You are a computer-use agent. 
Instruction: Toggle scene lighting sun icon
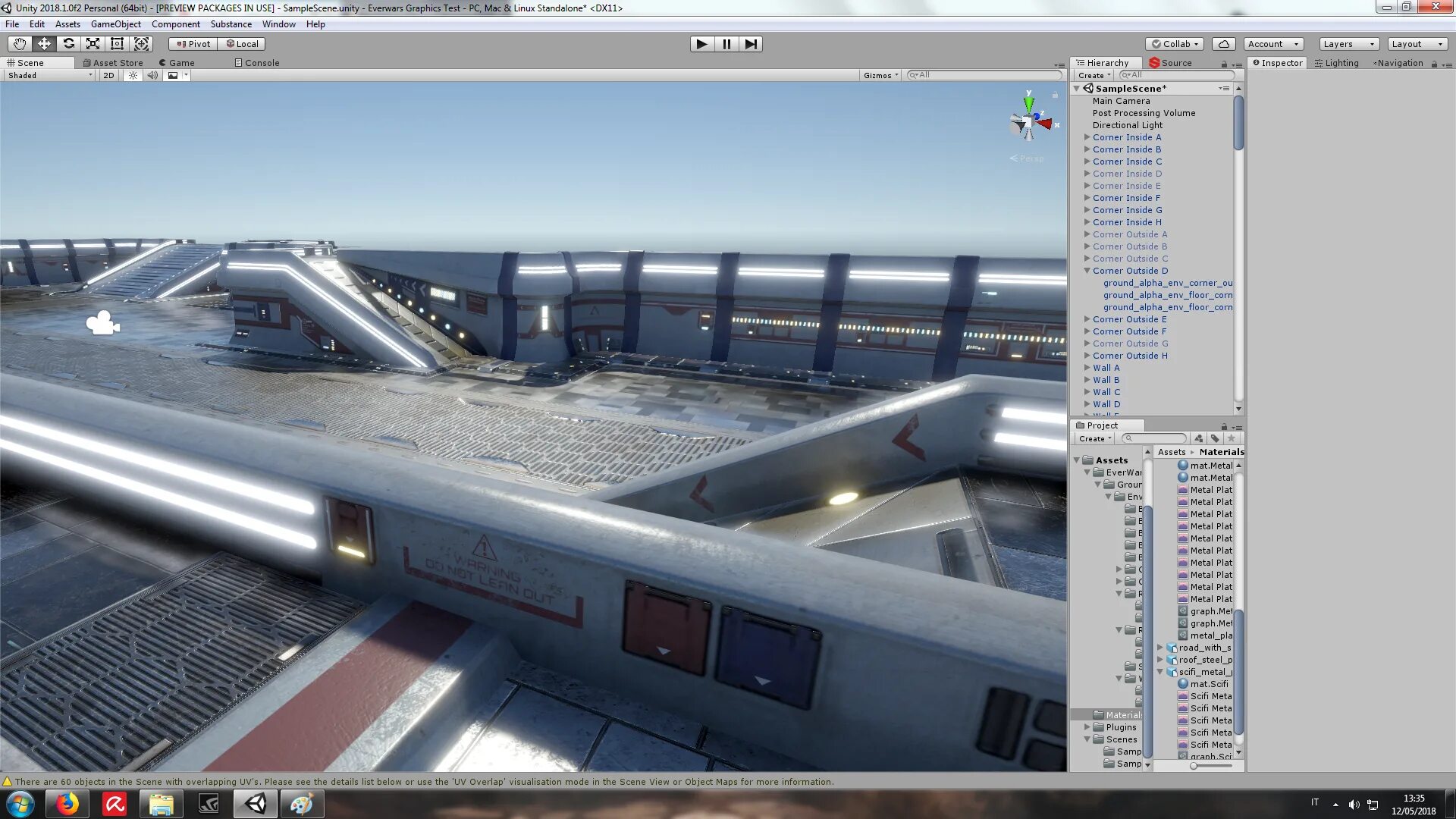point(133,75)
